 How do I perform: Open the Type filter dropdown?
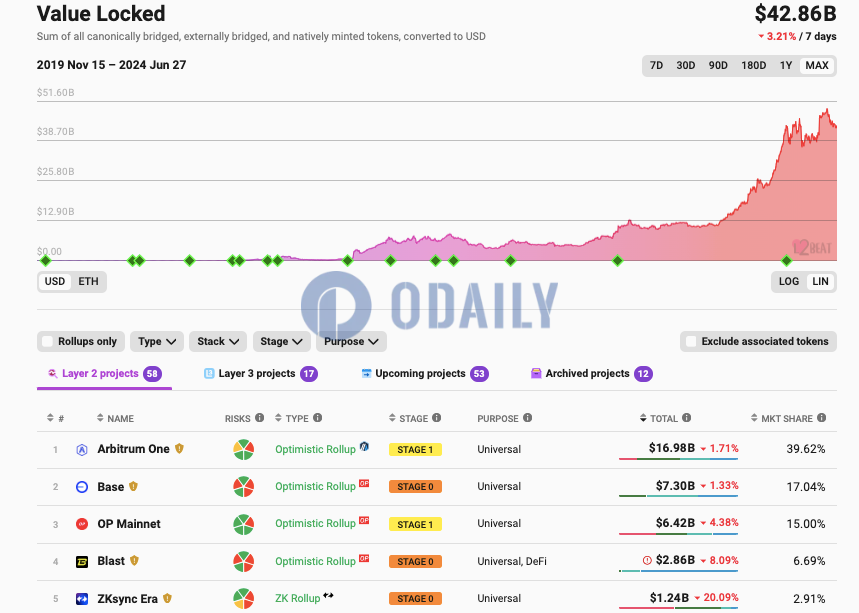[x=157, y=341]
